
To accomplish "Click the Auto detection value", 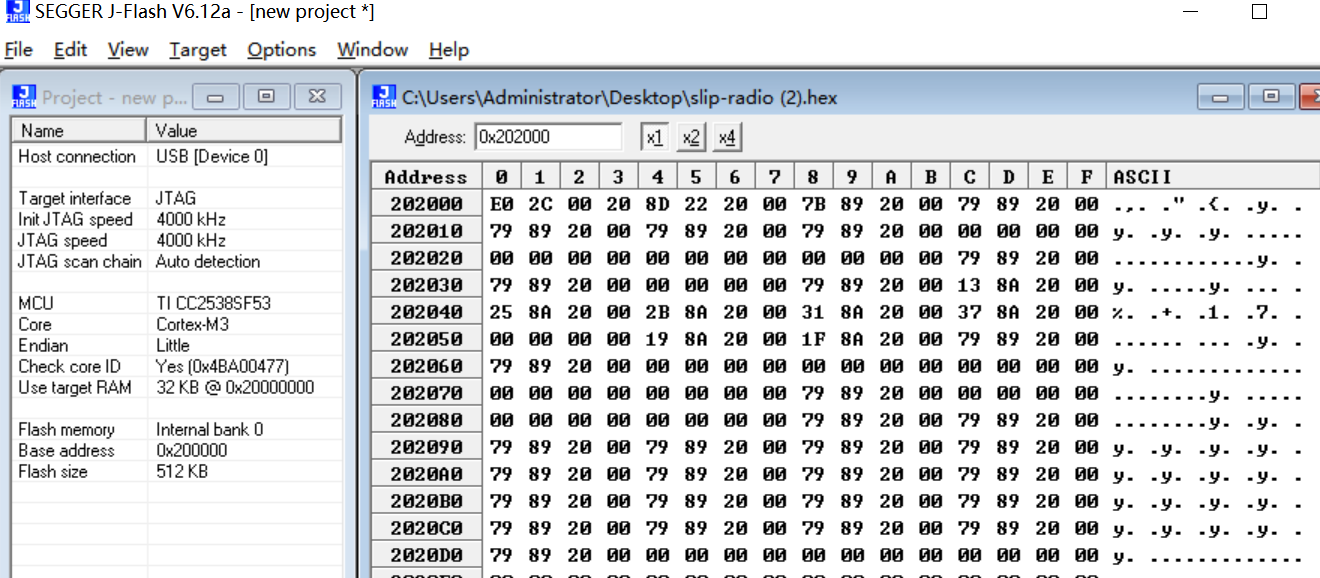I will tap(208, 261).
